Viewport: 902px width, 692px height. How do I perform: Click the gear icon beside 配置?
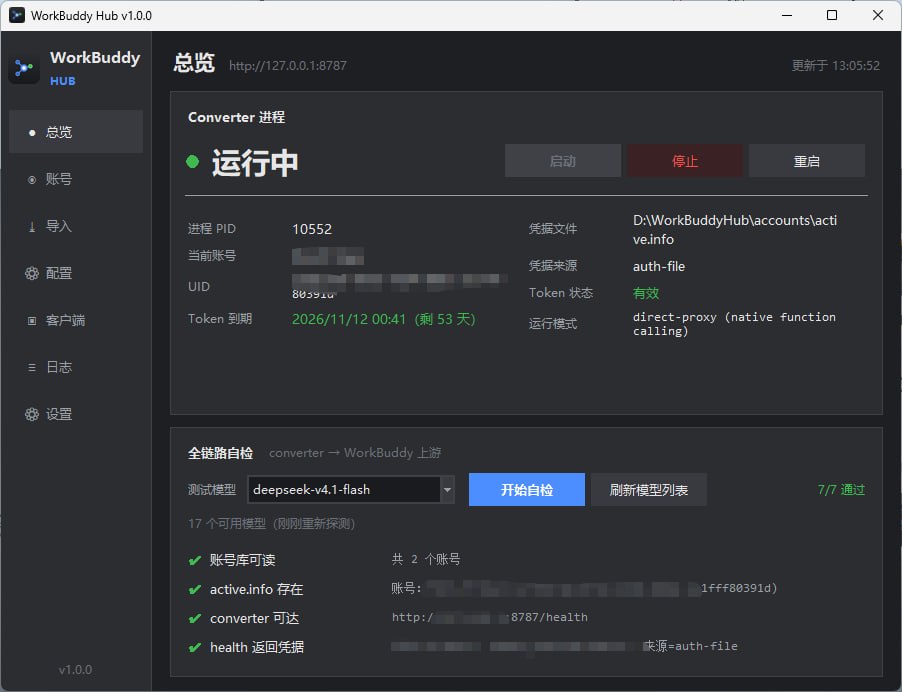pos(32,273)
